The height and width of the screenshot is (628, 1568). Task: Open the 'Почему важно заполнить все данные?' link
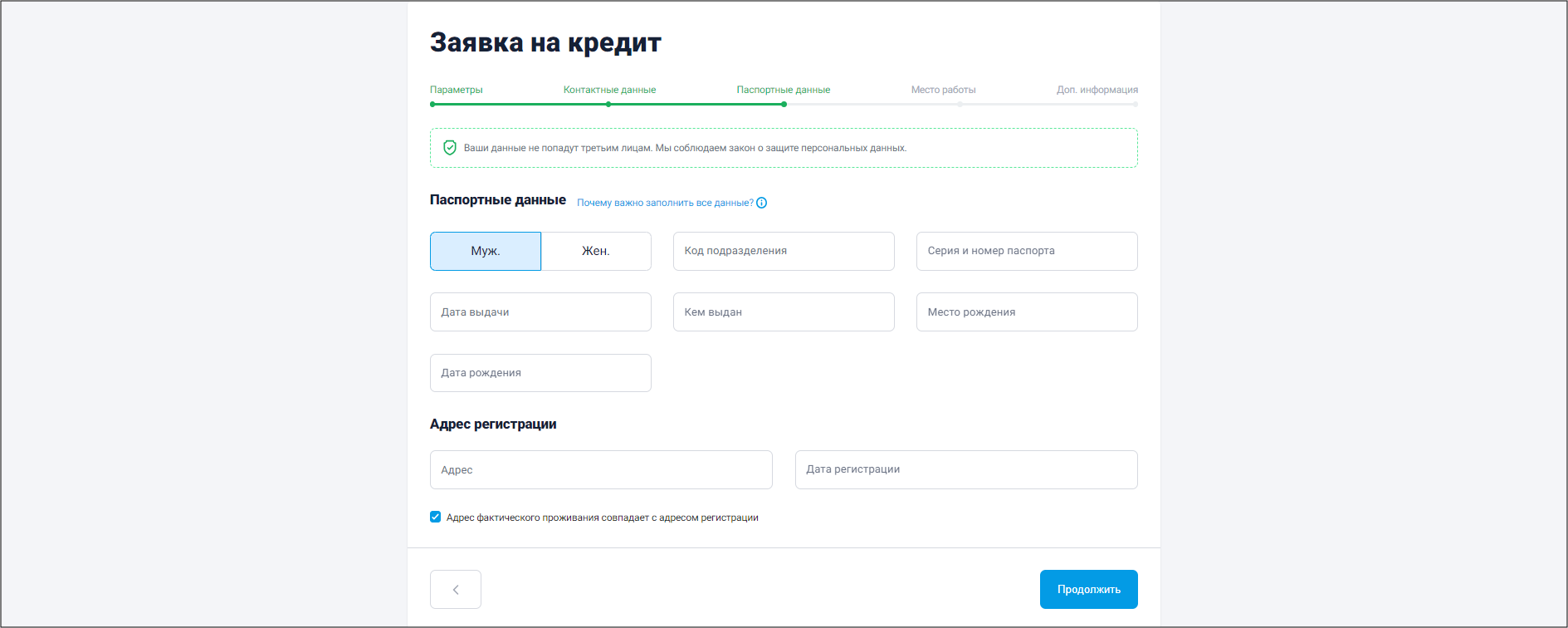click(x=666, y=203)
